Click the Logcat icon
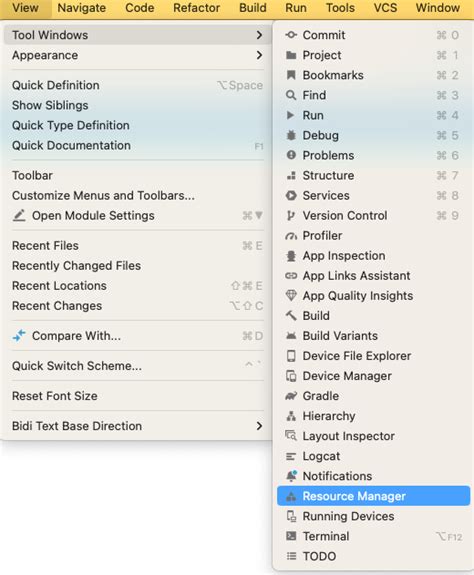Image resolution: width=474 pixels, height=575 pixels. tap(291, 456)
